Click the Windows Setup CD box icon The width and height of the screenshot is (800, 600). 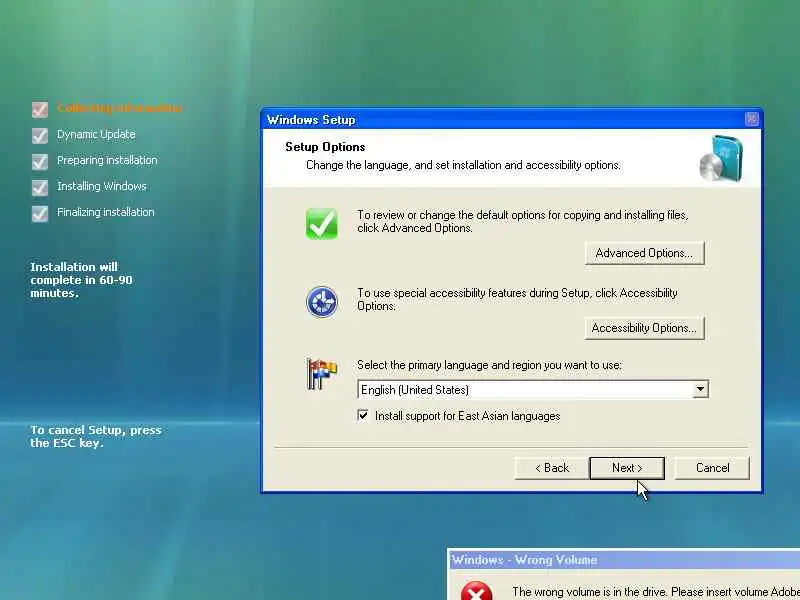pyautogui.click(x=721, y=158)
